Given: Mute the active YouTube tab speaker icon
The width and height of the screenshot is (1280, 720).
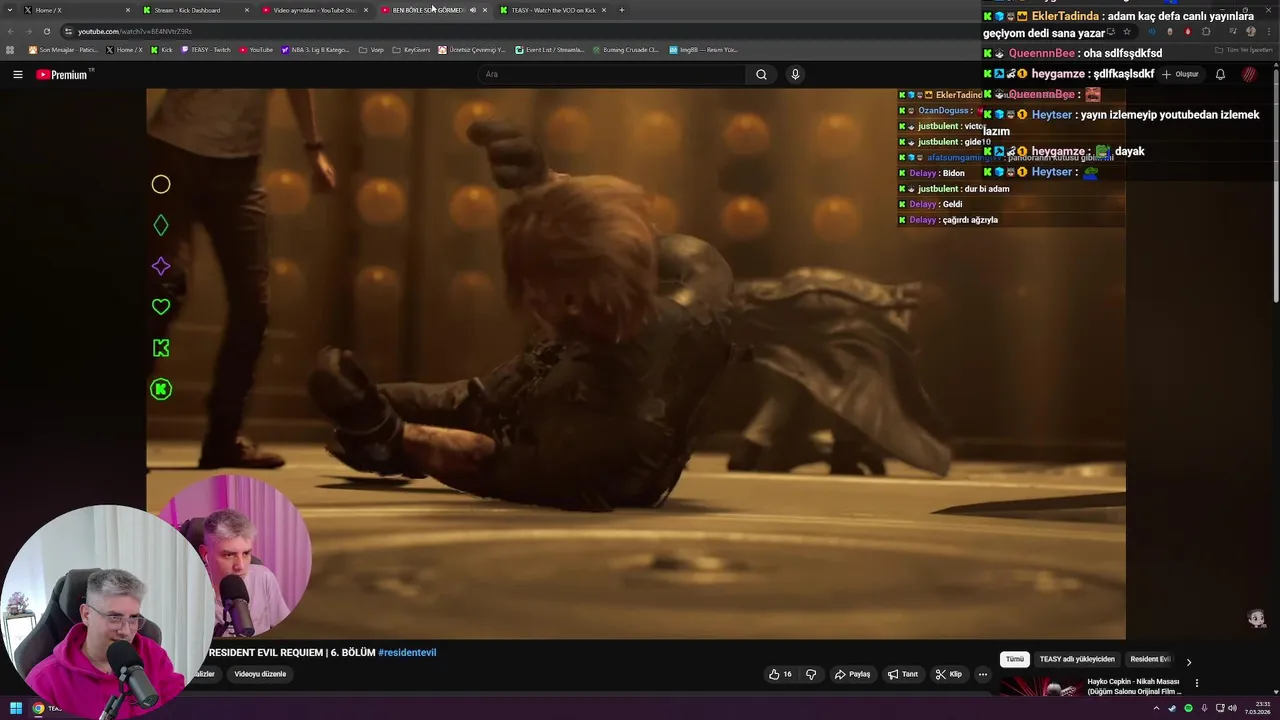Looking at the screenshot, I should pos(472,10).
